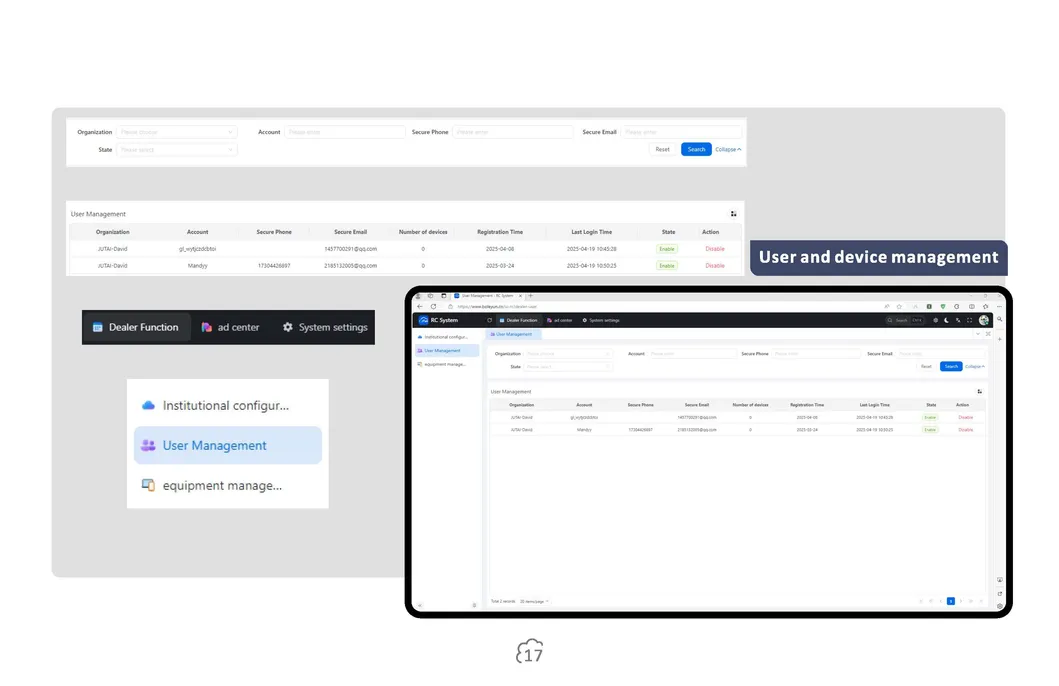Click Disable for Mandyy in the enlarged table

pos(715,266)
